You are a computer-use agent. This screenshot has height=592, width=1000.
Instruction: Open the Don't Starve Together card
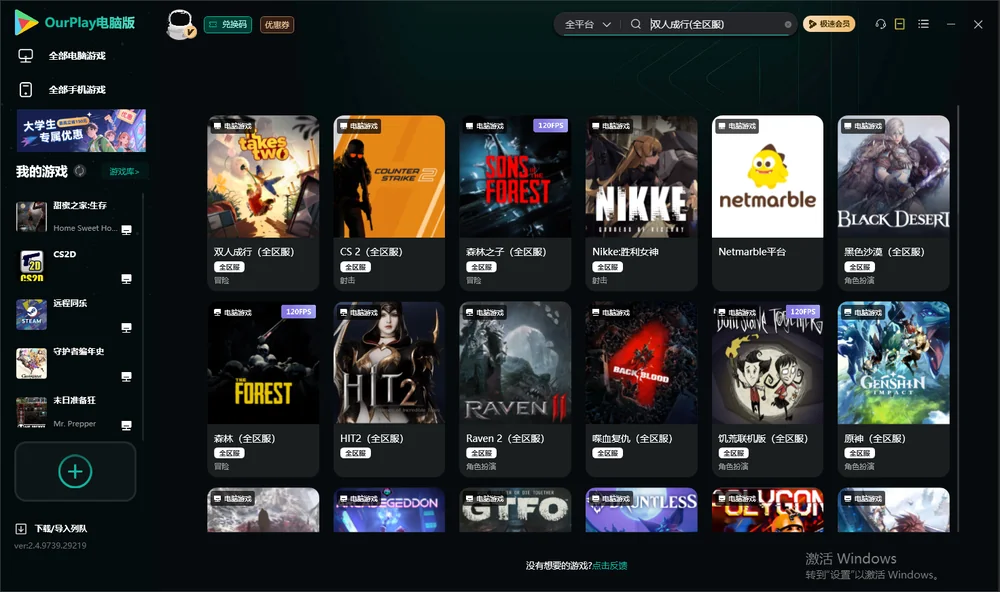tap(767, 389)
